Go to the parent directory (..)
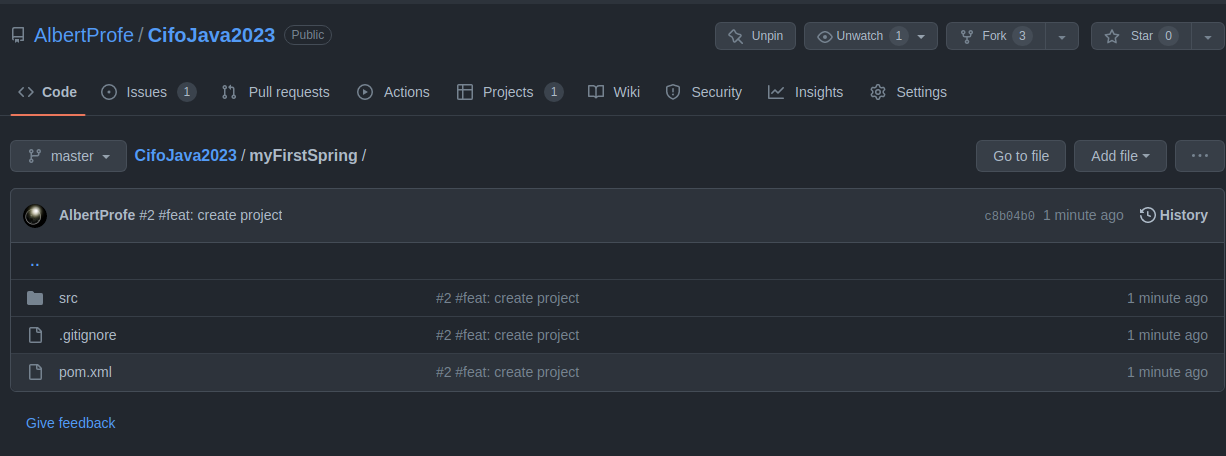This screenshot has height=456, width=1226. tap(35, 262)
